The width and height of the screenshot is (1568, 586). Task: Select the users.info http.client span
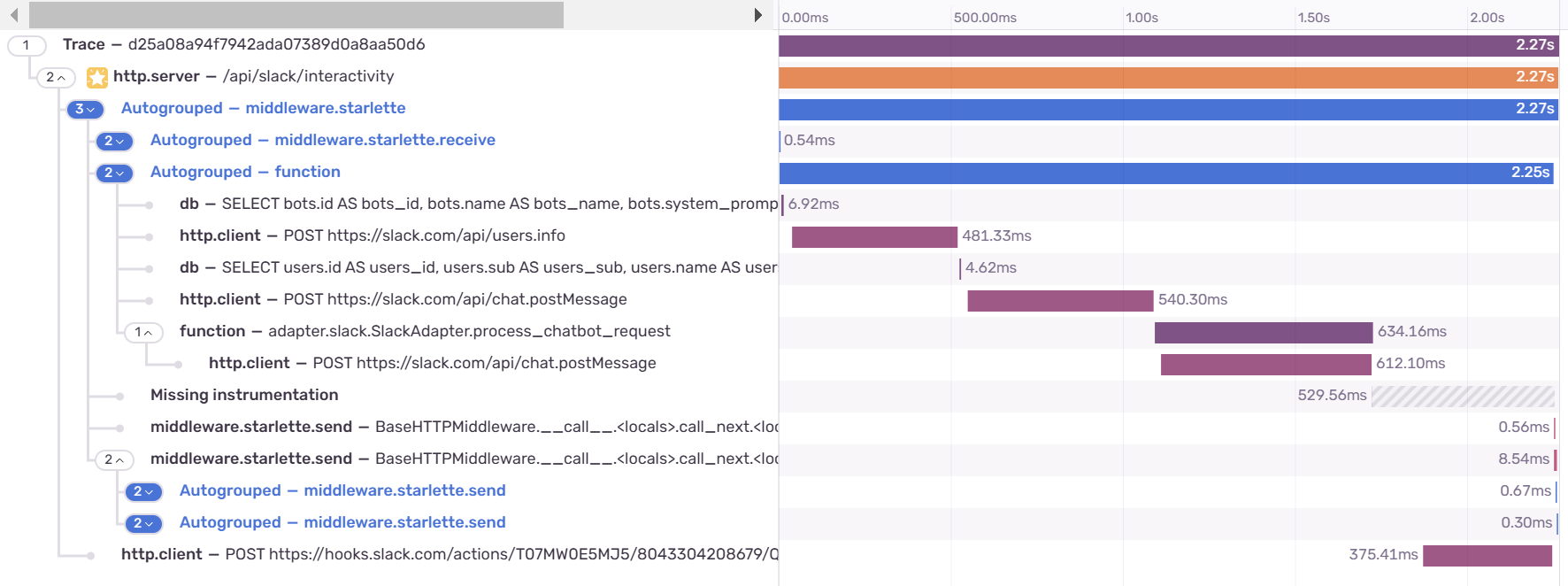click(x=372, y=235)
